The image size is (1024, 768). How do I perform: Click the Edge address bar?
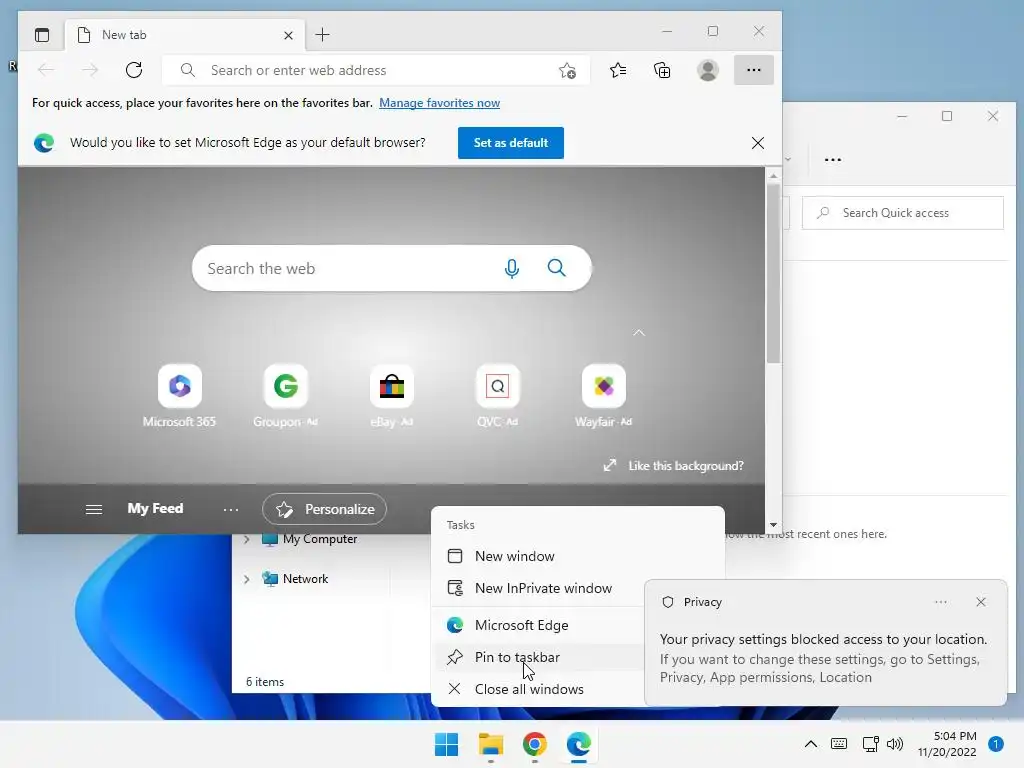(x=376, y=70)
